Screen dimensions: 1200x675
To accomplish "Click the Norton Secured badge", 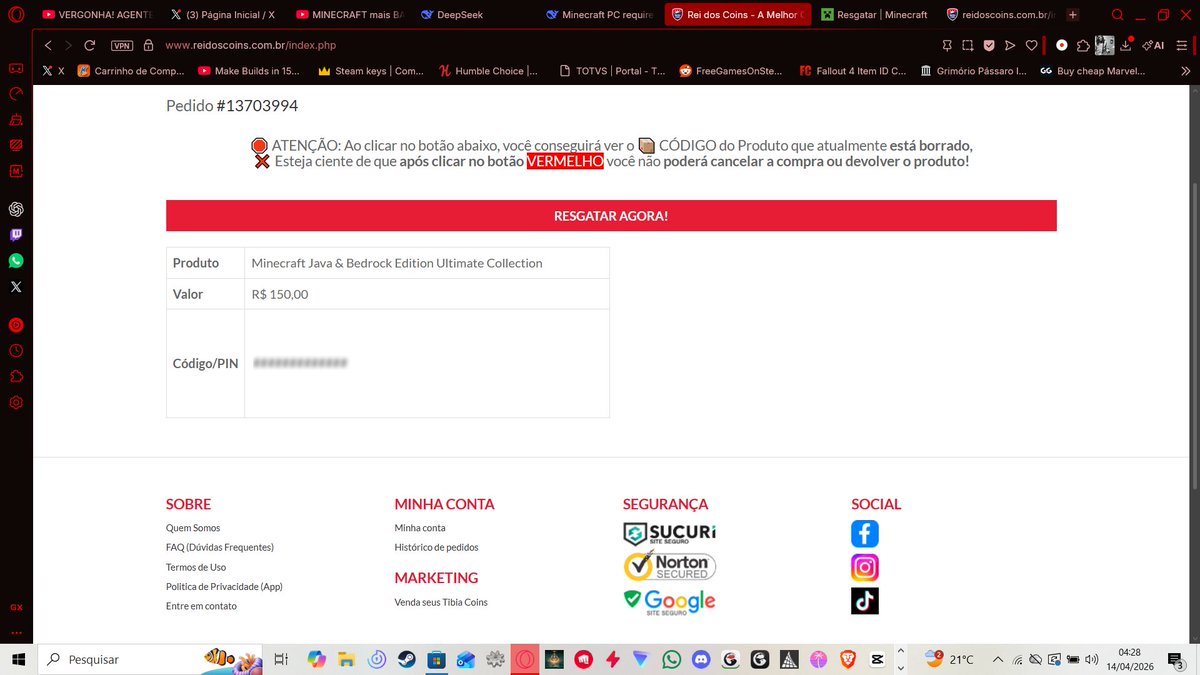I will pos(670,567).
